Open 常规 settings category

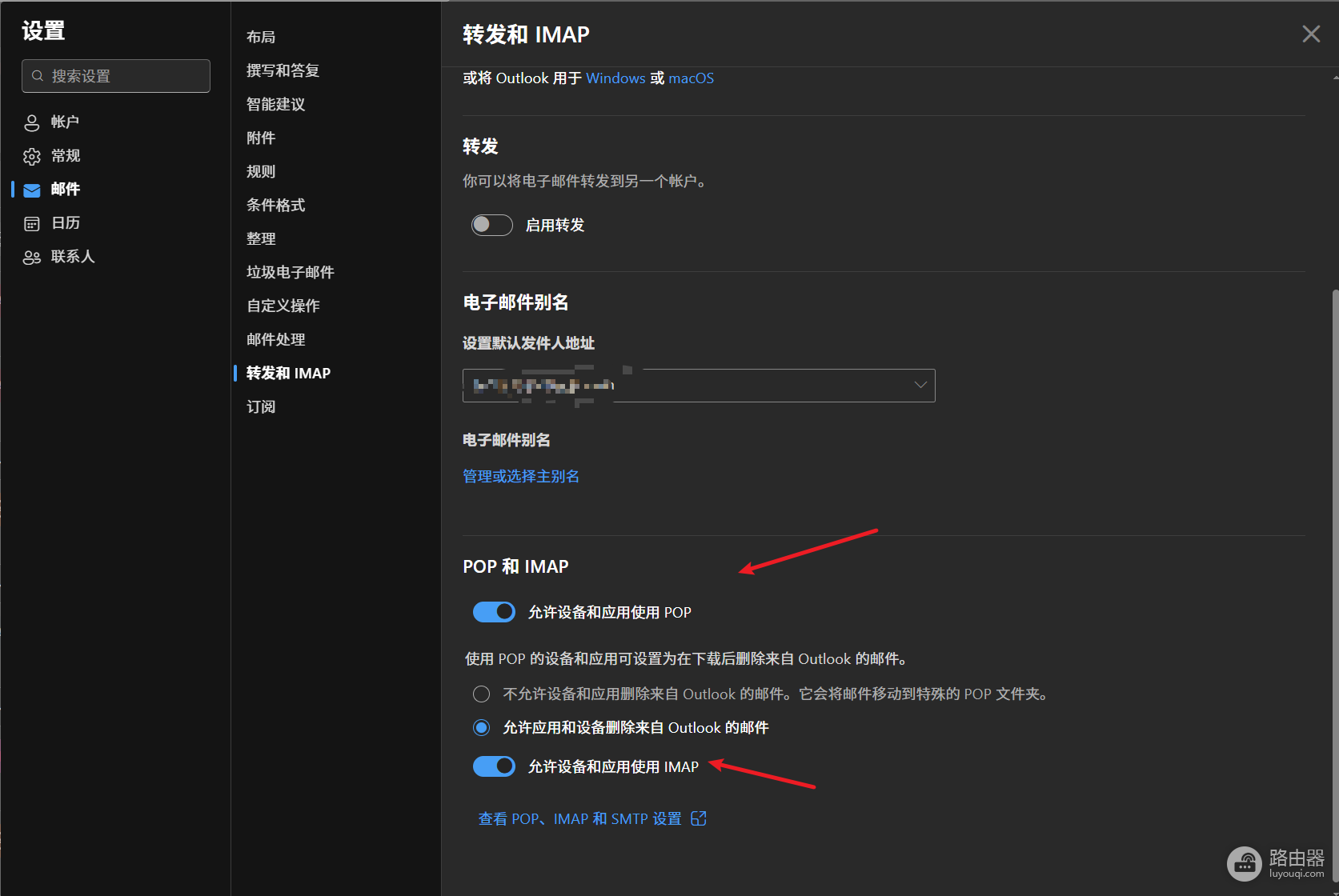(x=66, y=155)
